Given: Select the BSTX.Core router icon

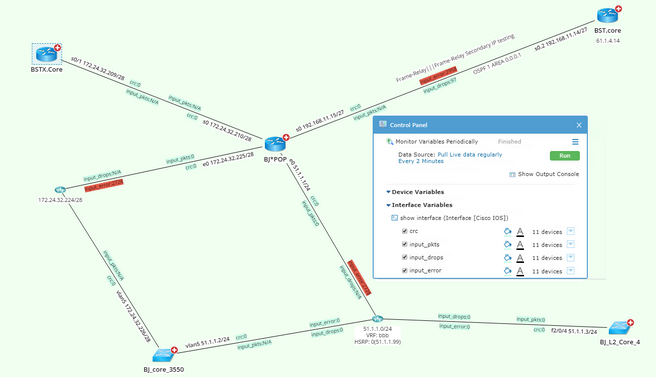Looking at the screenshot, I should point(46,54).
